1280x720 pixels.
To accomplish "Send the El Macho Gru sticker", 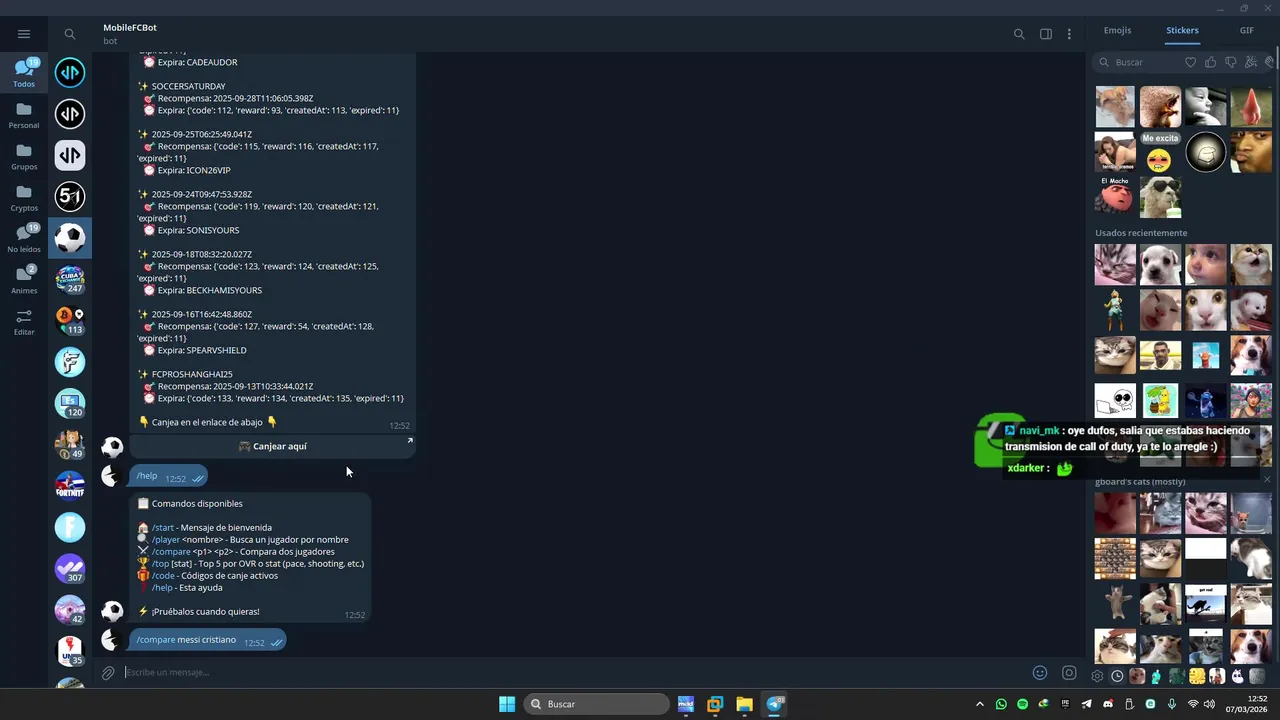I will click(1115, 196).
